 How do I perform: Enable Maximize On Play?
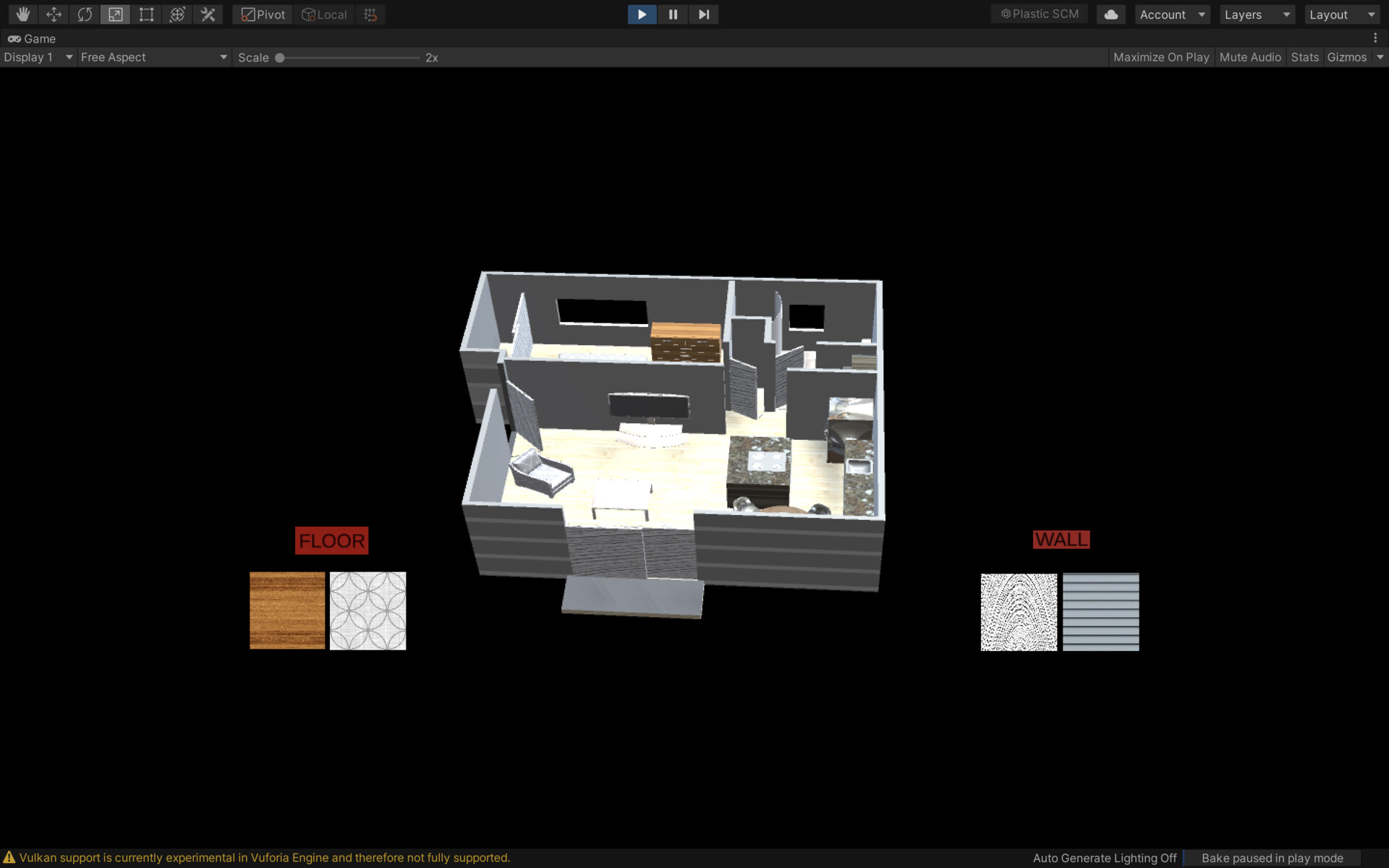1160,57
